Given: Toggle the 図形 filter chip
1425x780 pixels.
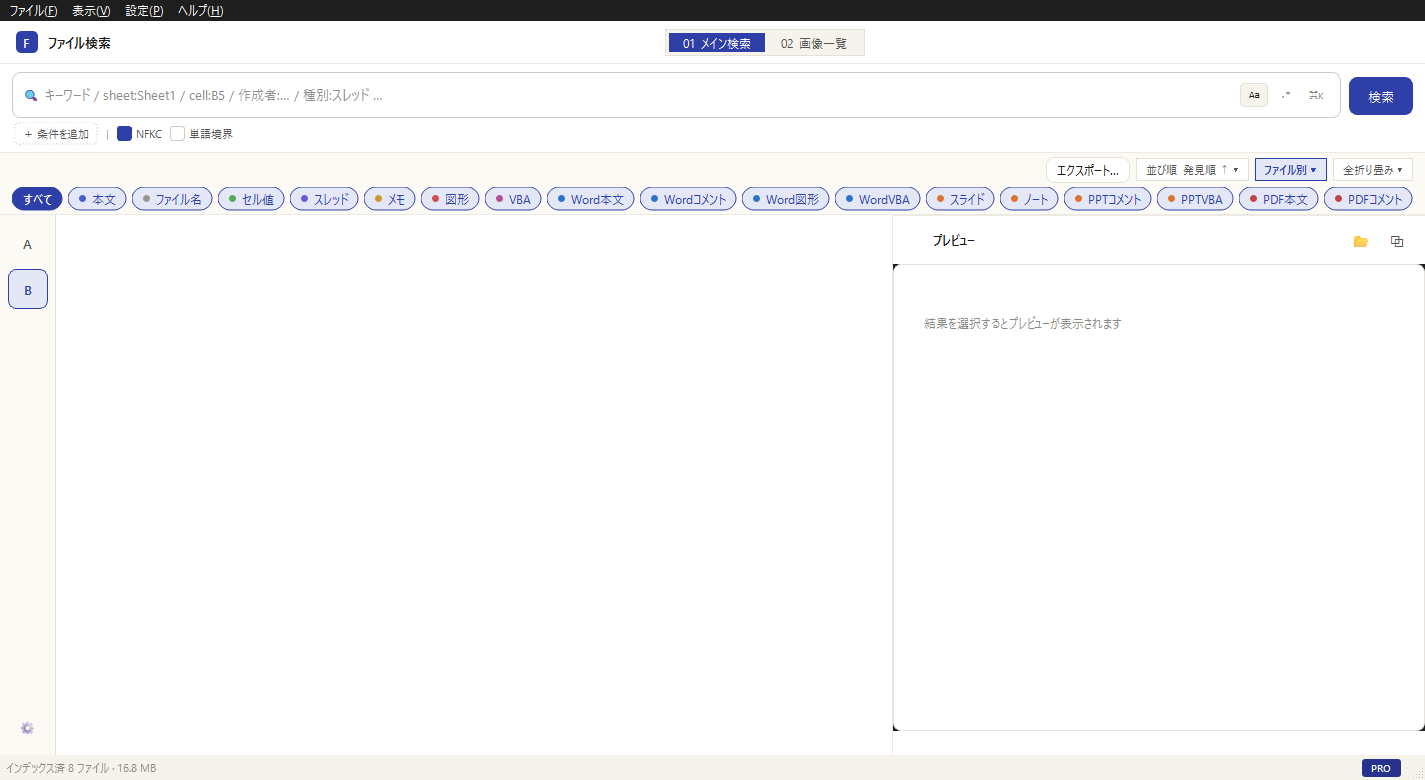Looking at the screenshot, I should tap(450, 199).
